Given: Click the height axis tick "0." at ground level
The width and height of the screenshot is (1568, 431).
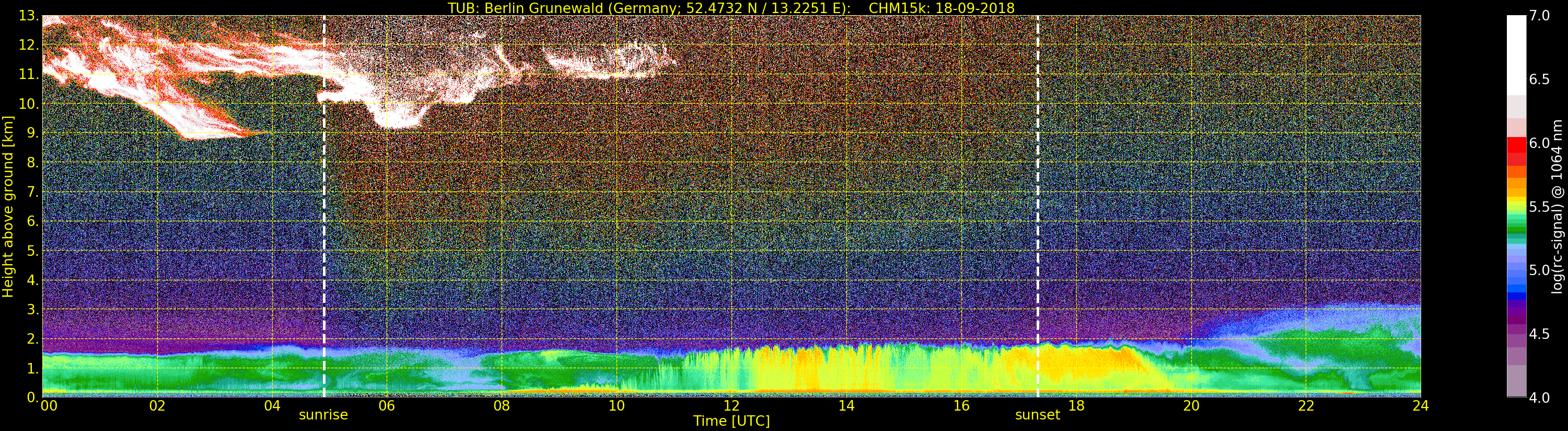Looking at the screenshot, I should tap(32, 397).
